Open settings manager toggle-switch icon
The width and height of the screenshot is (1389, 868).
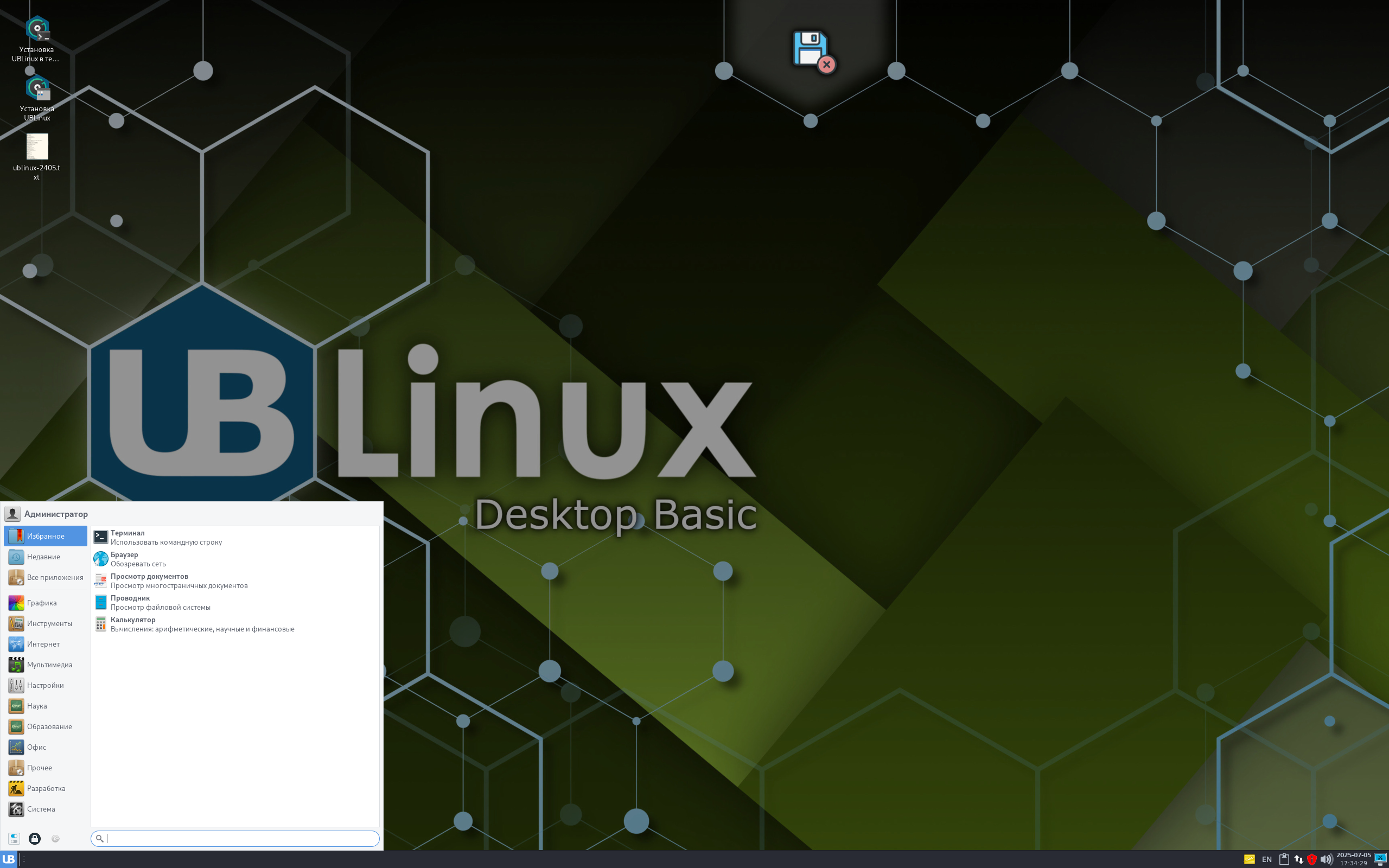coord(14,839)
